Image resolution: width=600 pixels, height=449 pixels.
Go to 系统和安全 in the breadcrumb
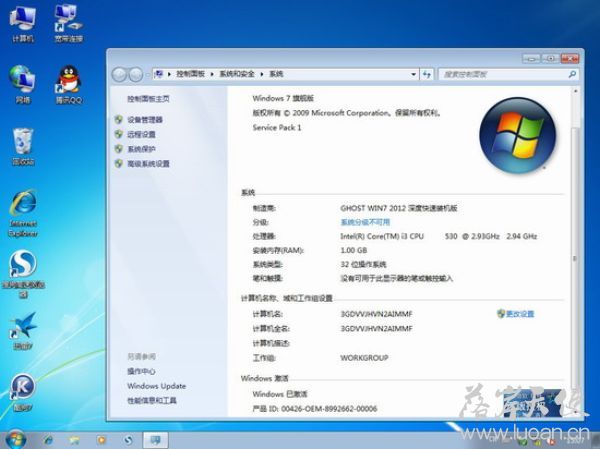[x=237, y=74]
